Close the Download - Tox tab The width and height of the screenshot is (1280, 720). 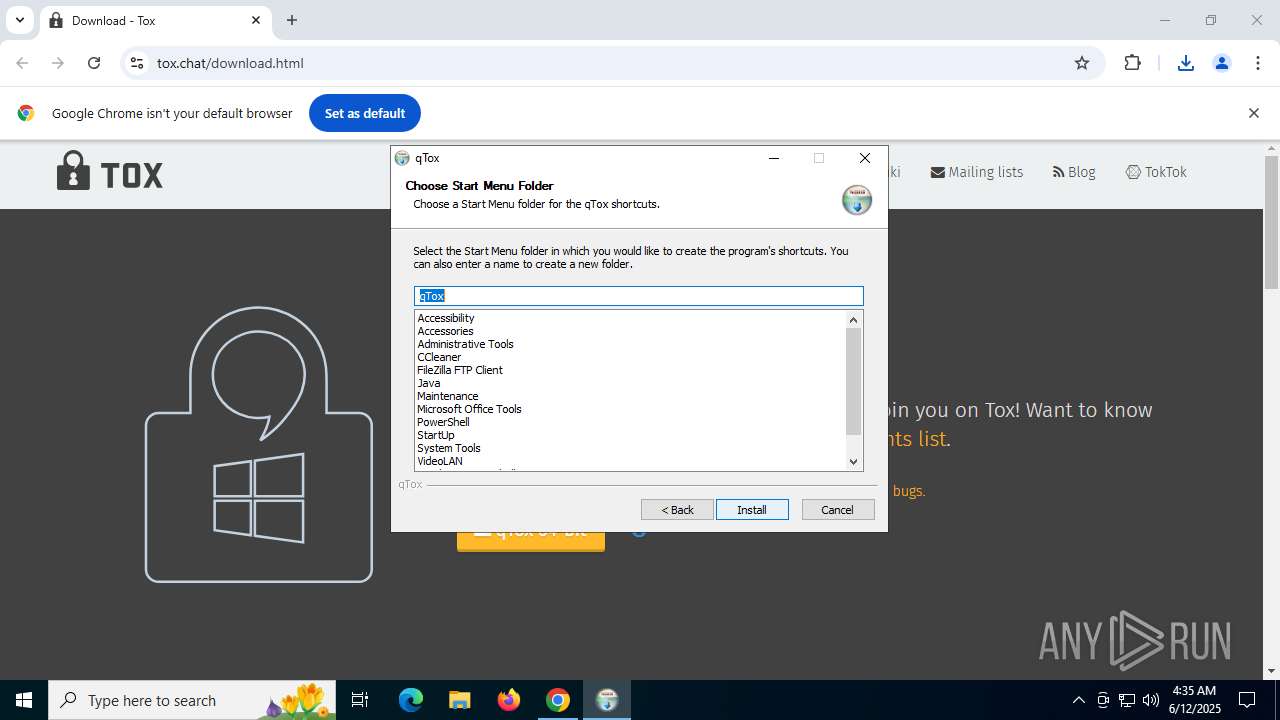pos(256,20)
